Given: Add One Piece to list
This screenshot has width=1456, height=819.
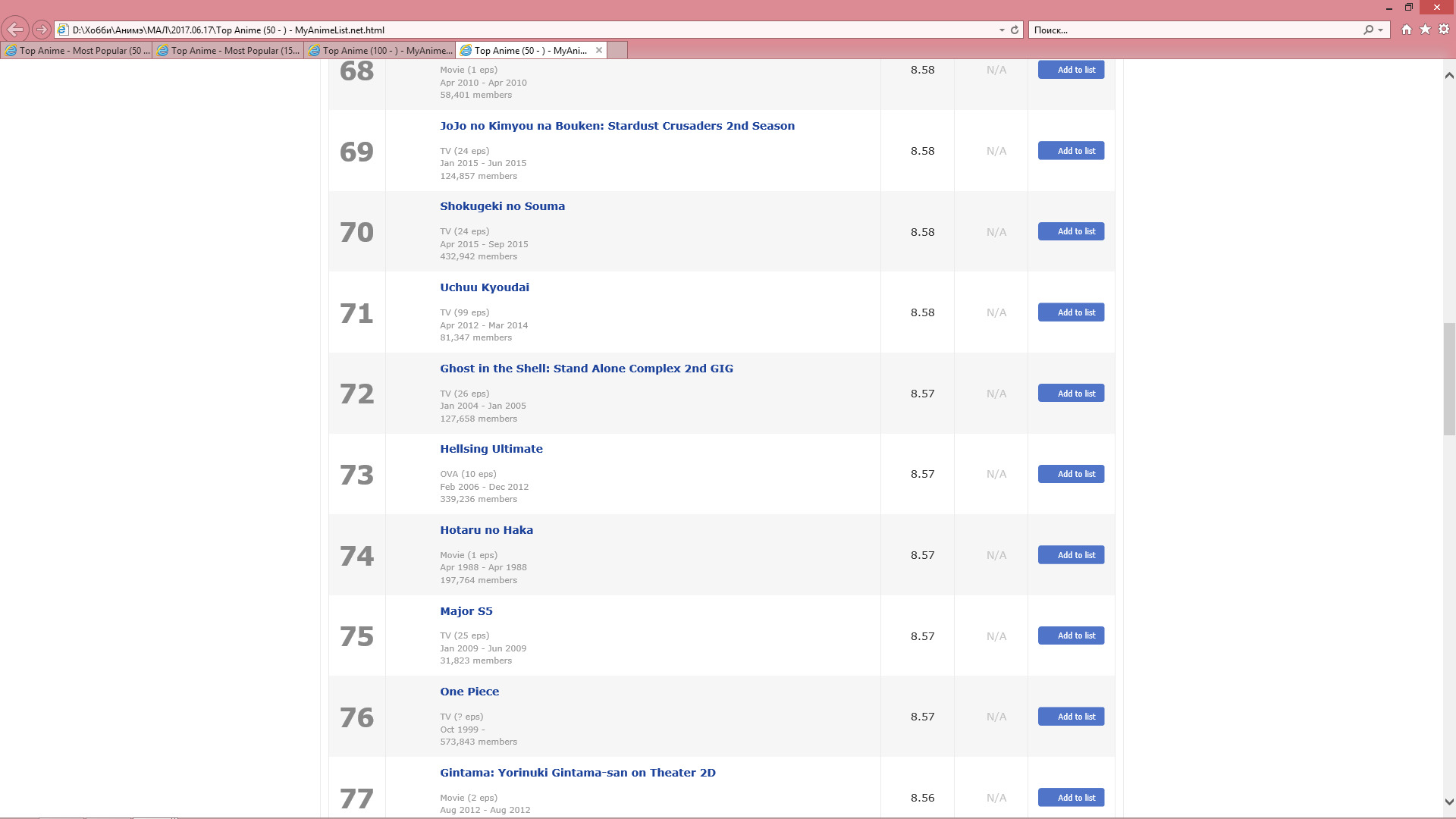Looking at the screenshot, I should click(x=1071, y=717).
